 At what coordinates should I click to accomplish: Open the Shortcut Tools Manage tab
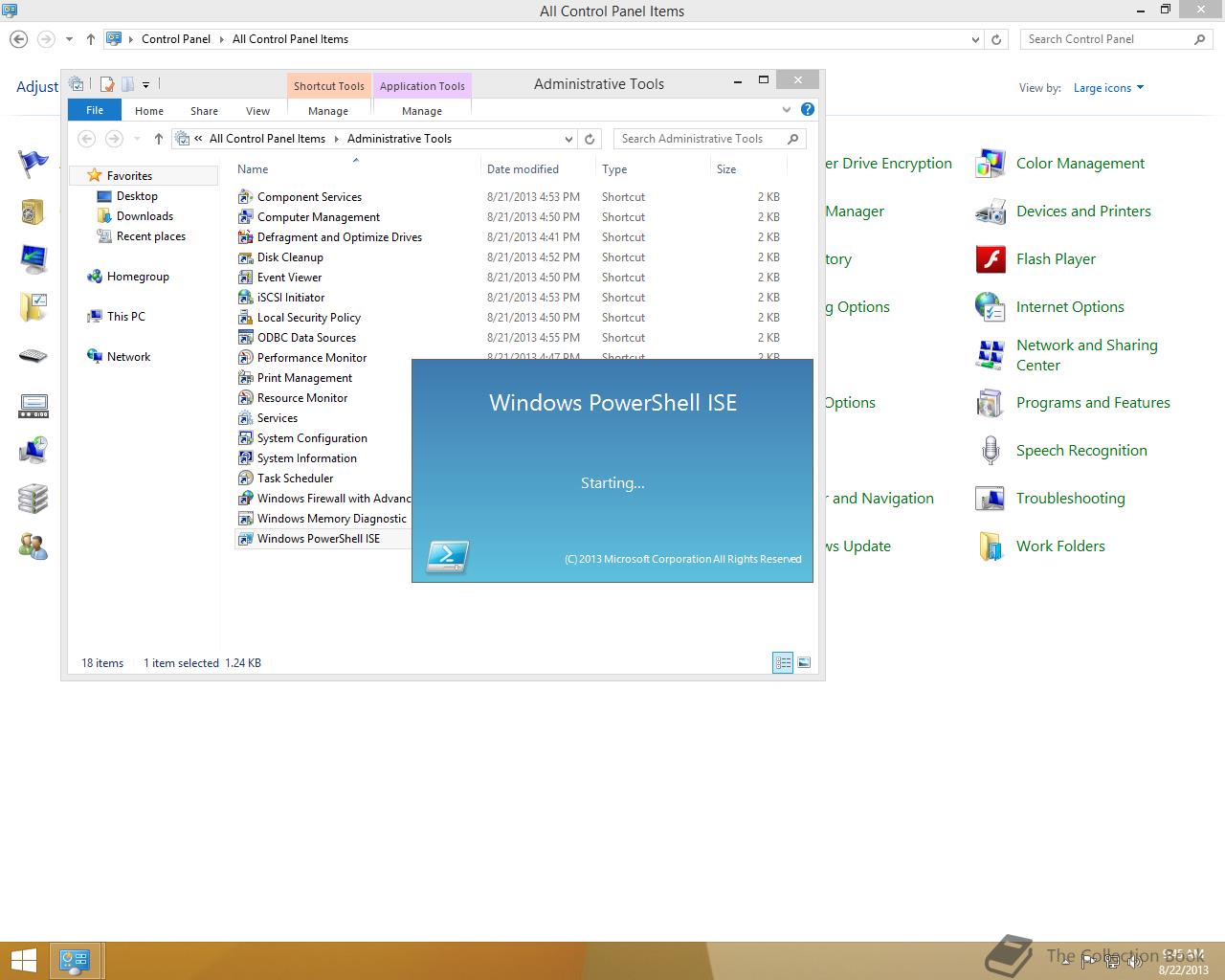(x=328, y=111)
